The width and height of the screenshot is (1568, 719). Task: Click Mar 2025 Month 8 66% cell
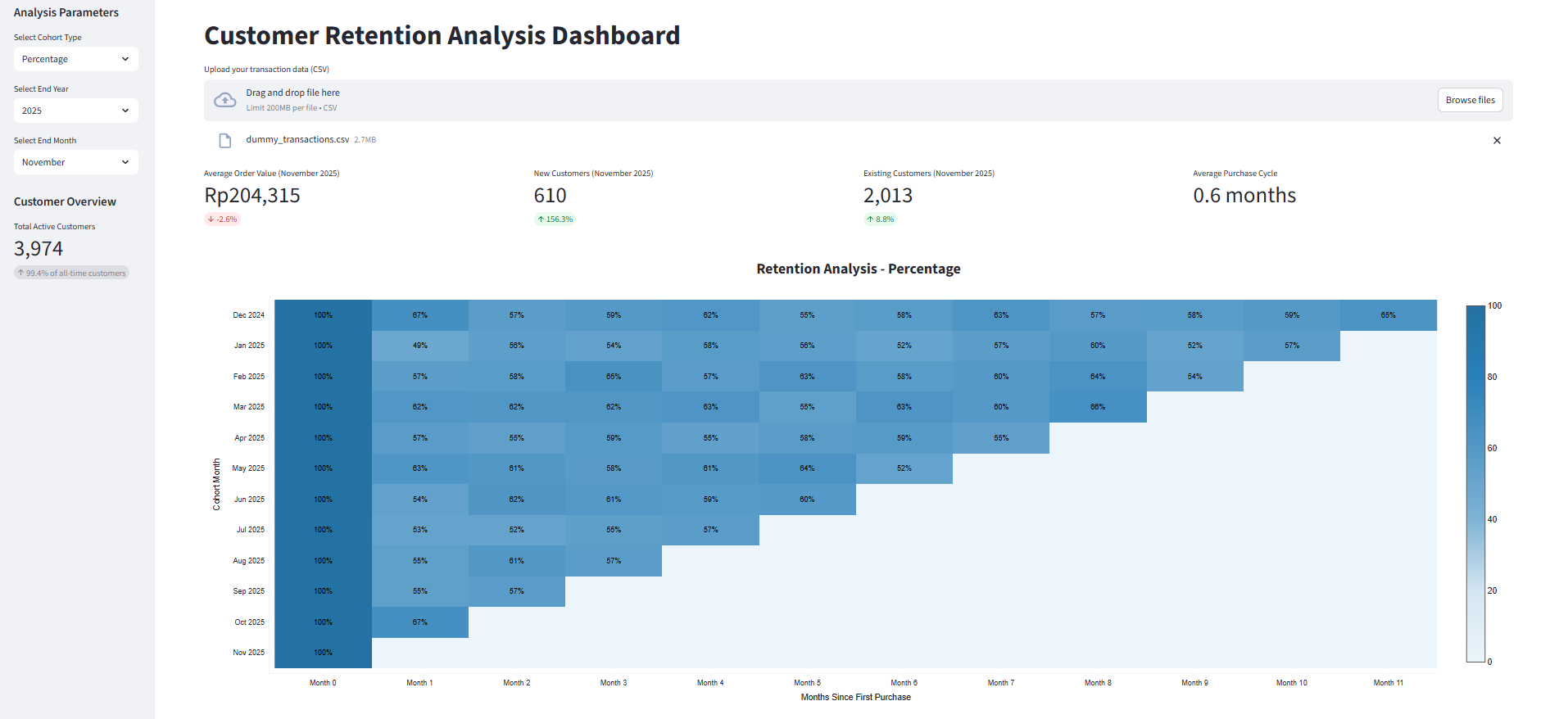pos(1098,407)
